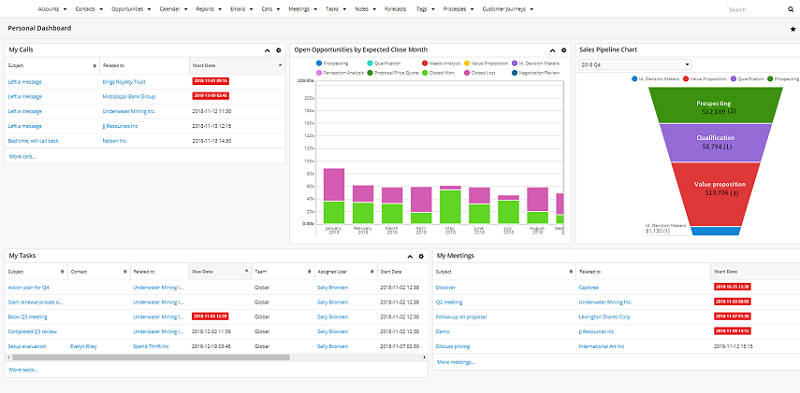The height and width of the screenshot is (393, 800).
Task: Click the red Value proposition funnel segment
Action: click(x=715, y=193)
